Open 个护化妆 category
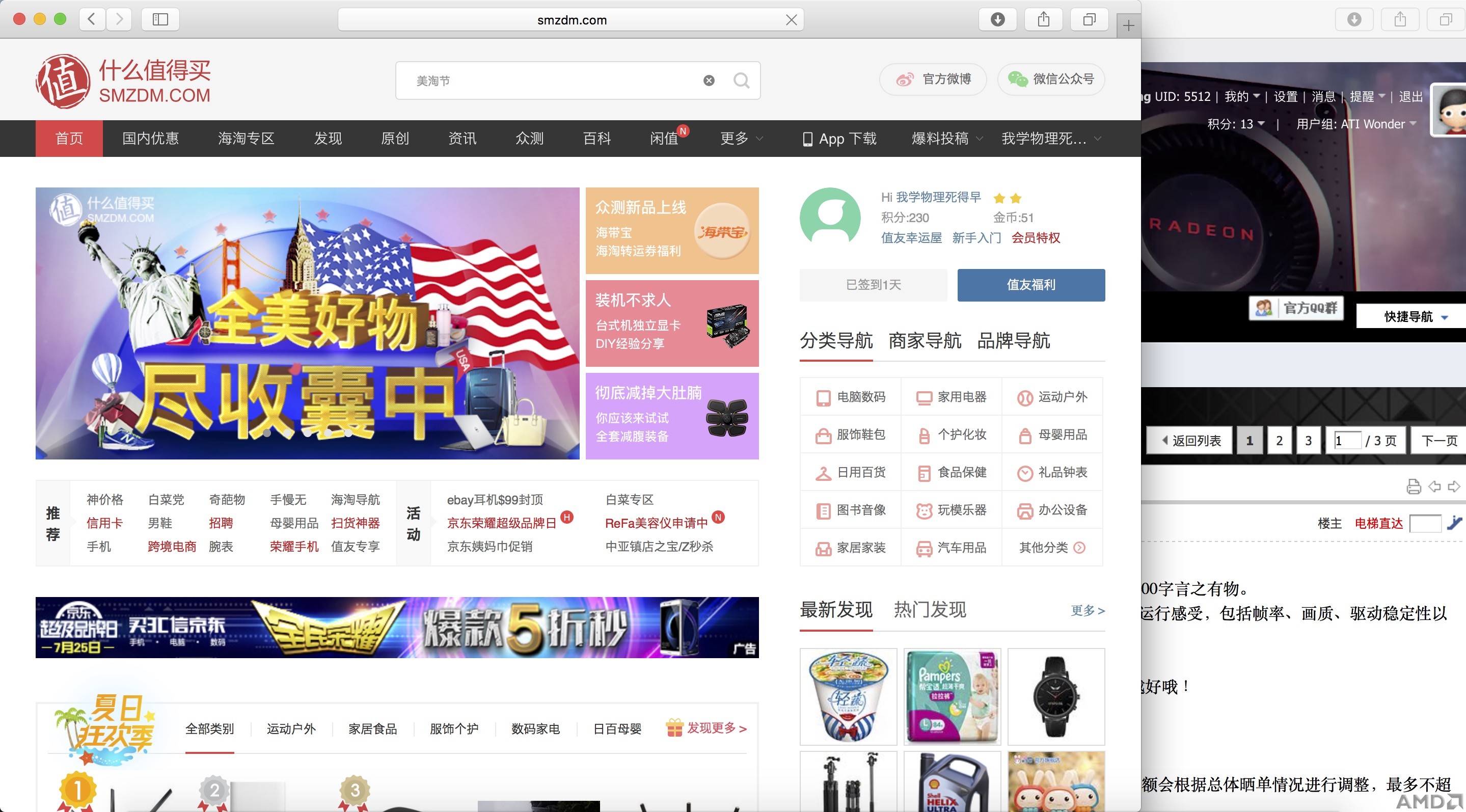The height and width of the screenshot is (812, 1466). [x=952, y=435]
